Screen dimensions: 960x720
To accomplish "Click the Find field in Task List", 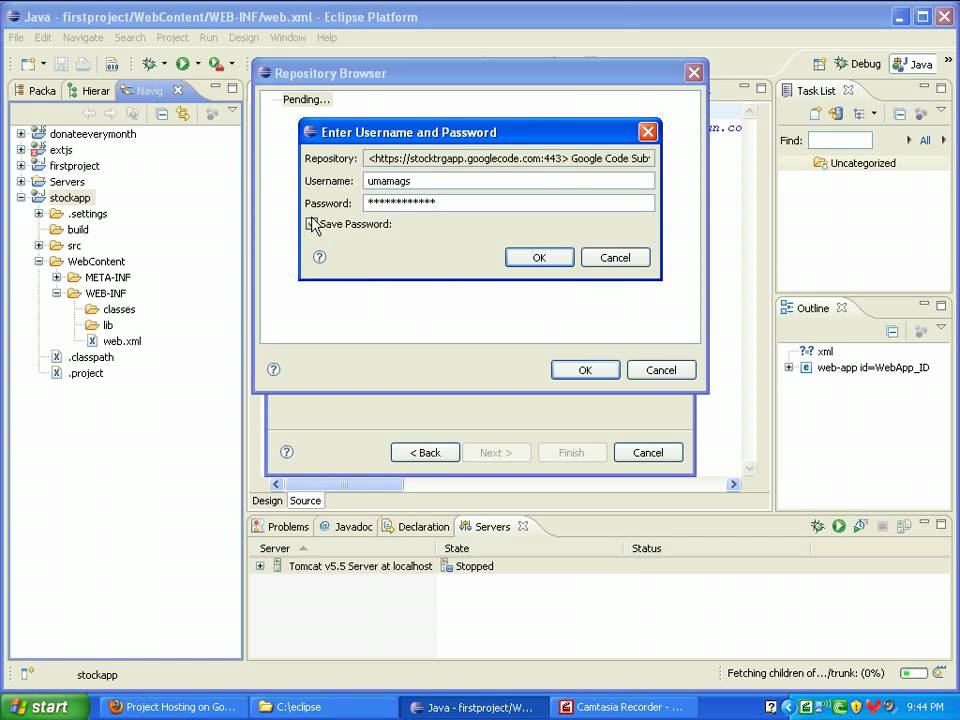I will point(840,140).
